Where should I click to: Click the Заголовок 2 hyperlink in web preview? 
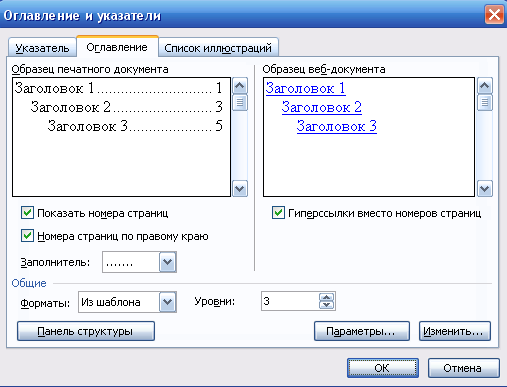[322, 107]
